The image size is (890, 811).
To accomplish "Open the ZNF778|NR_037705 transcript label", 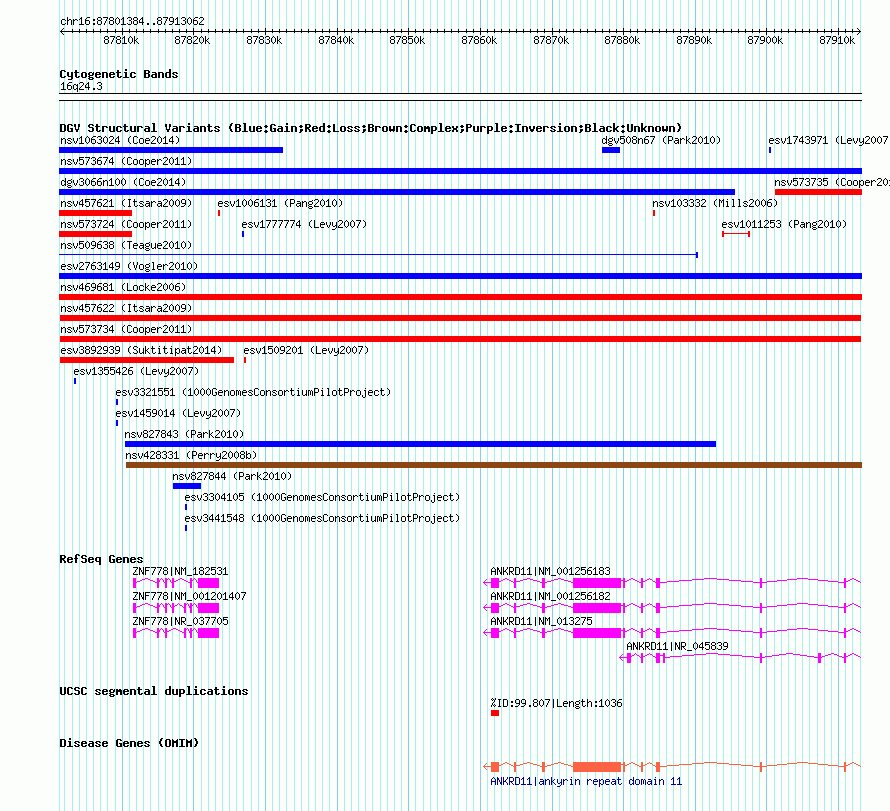I will [180, 621].
